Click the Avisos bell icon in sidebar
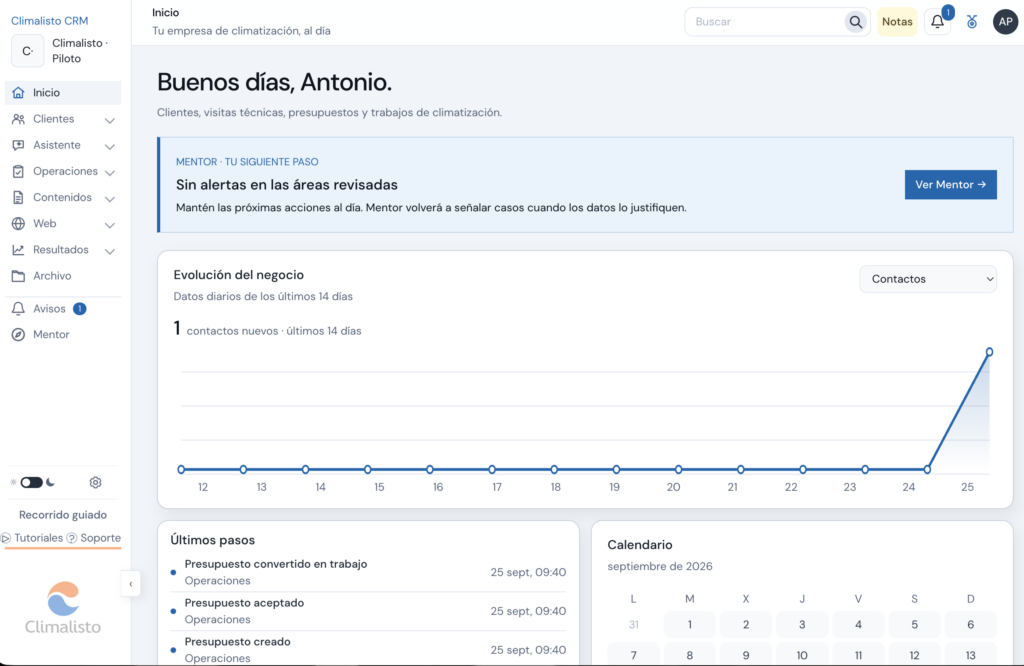The width and height of the screenshot is (1024, 666). point(18,308)
